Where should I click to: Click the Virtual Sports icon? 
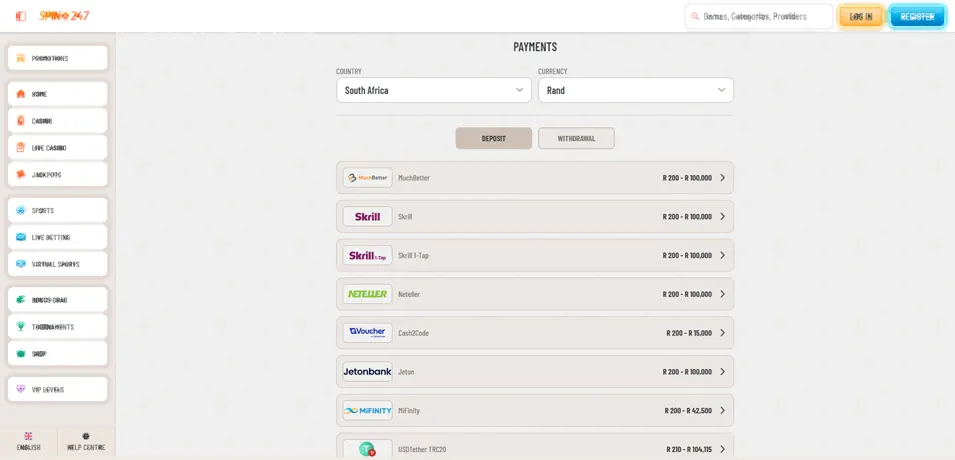point(21,264)
